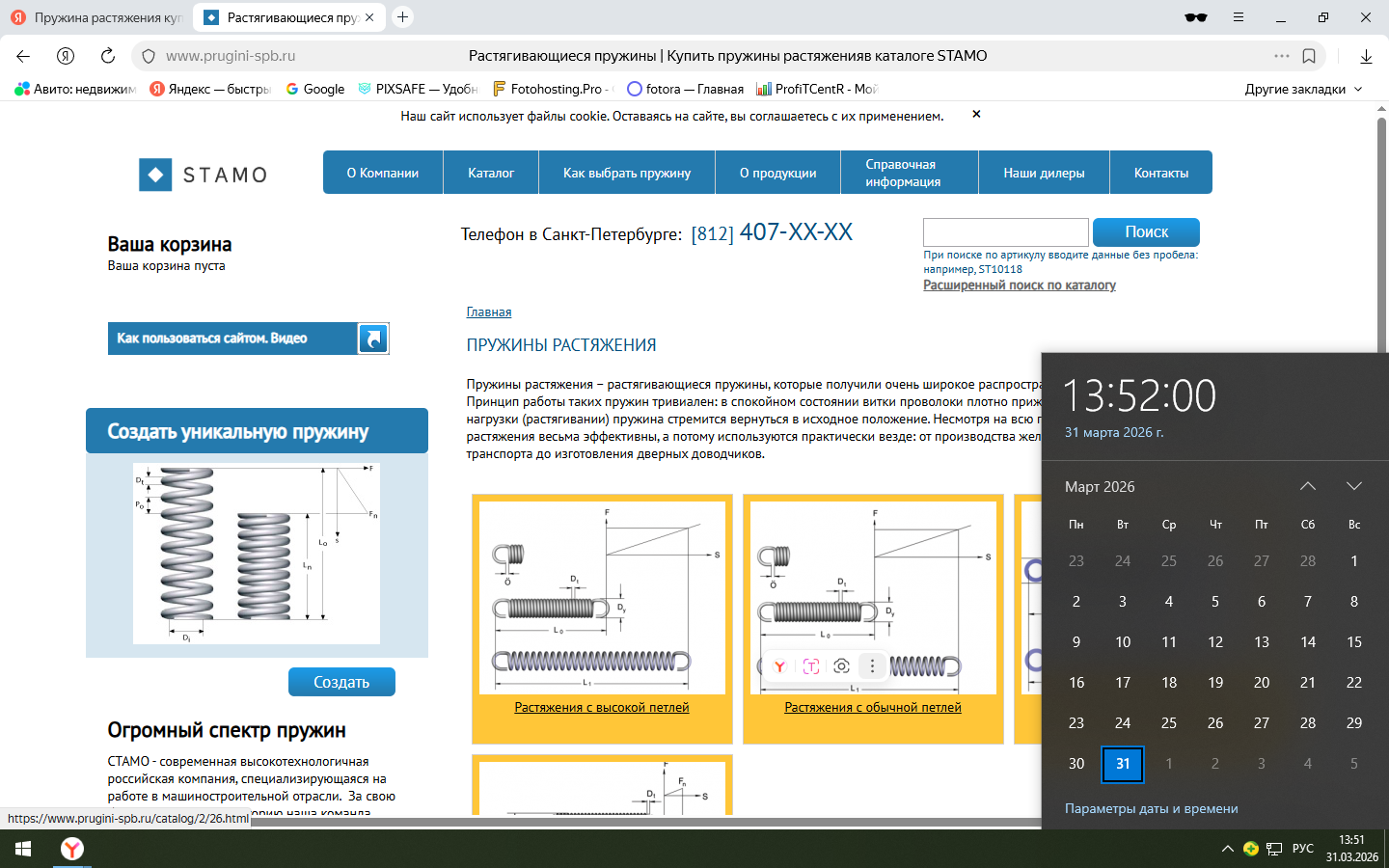Open the PIXSAFE bookmark
Viewport: 1389px width, 868px height.
pos(418,89)
